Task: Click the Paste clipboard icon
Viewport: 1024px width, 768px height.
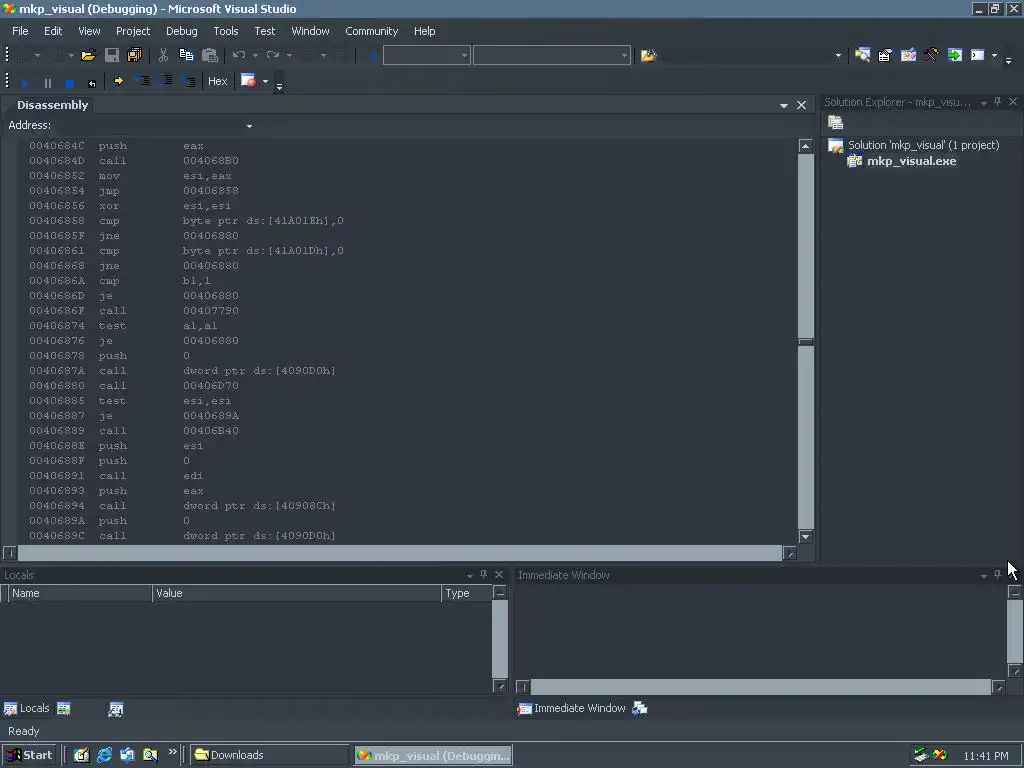Action: point(210,56)
